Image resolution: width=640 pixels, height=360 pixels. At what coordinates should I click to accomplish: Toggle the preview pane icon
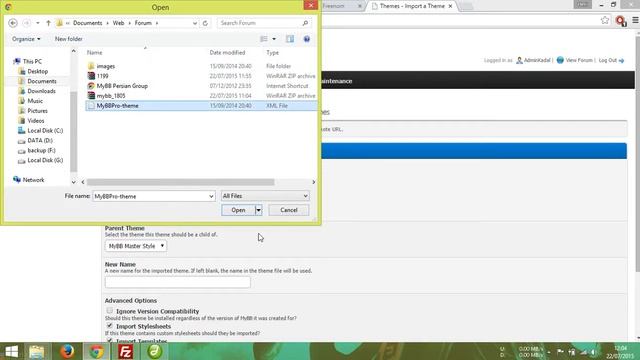point(290,39)
